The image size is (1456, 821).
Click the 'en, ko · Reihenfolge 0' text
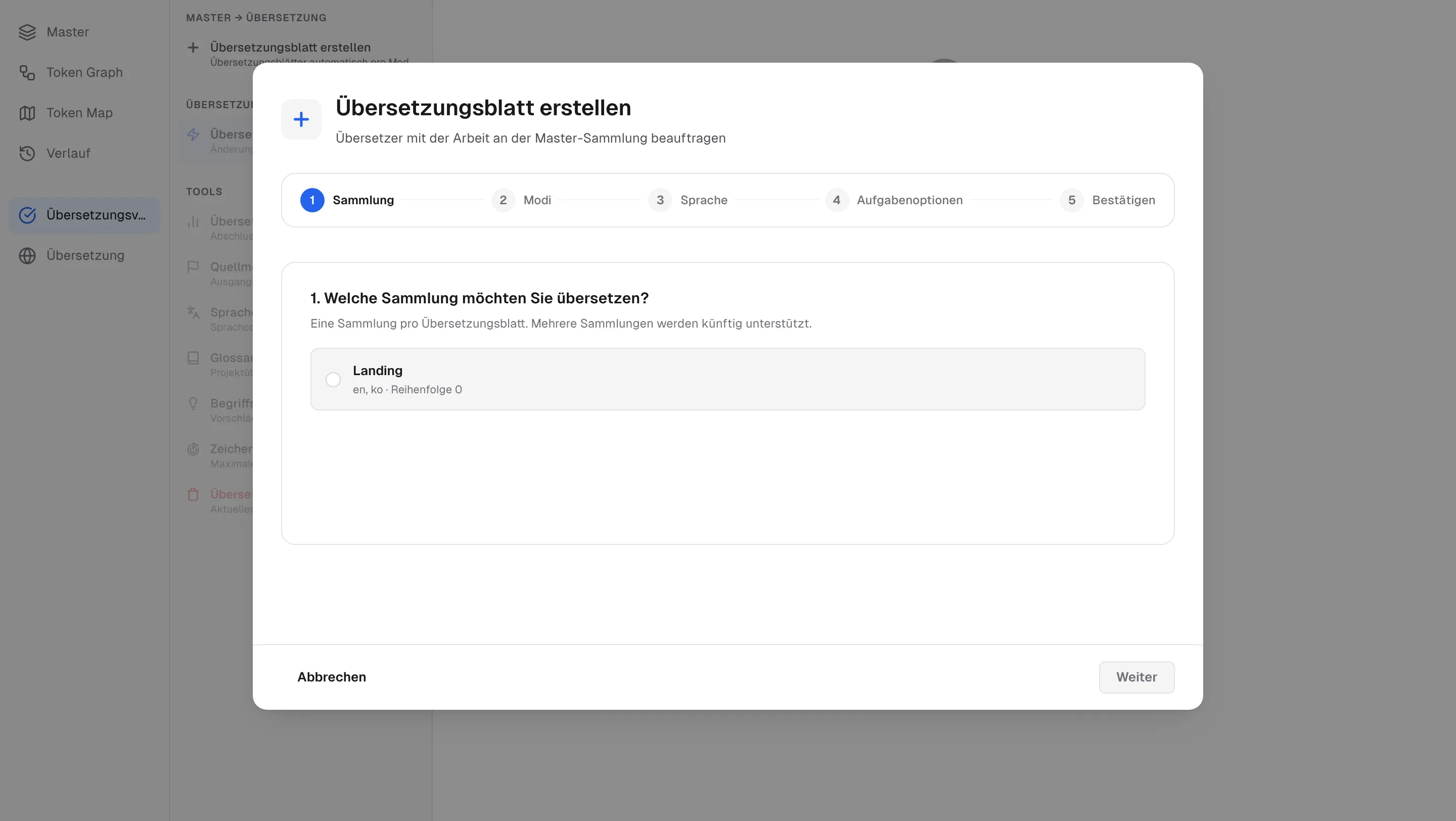coord(407,390)
